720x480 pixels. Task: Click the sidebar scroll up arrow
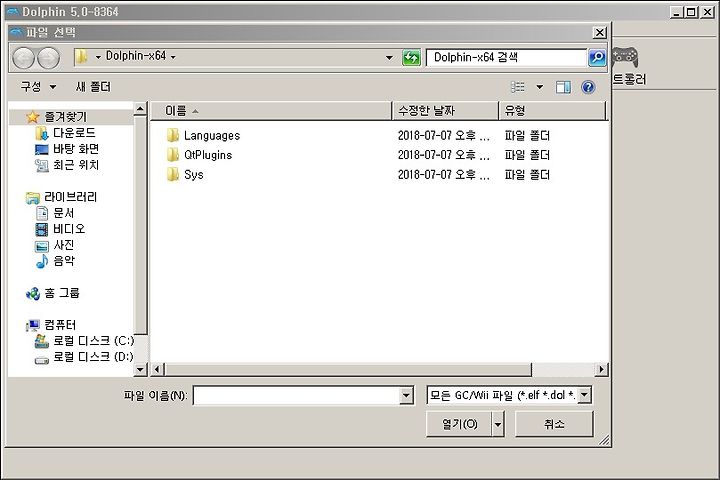tap(140, 109)
